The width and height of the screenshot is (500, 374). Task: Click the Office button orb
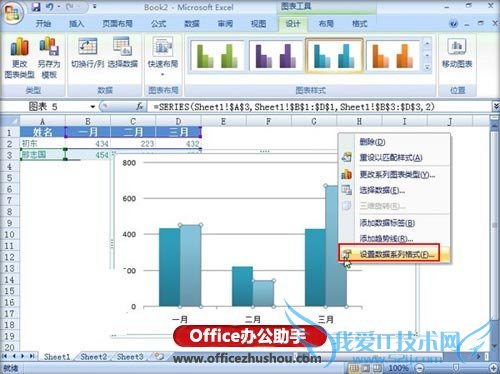(12, 13)
